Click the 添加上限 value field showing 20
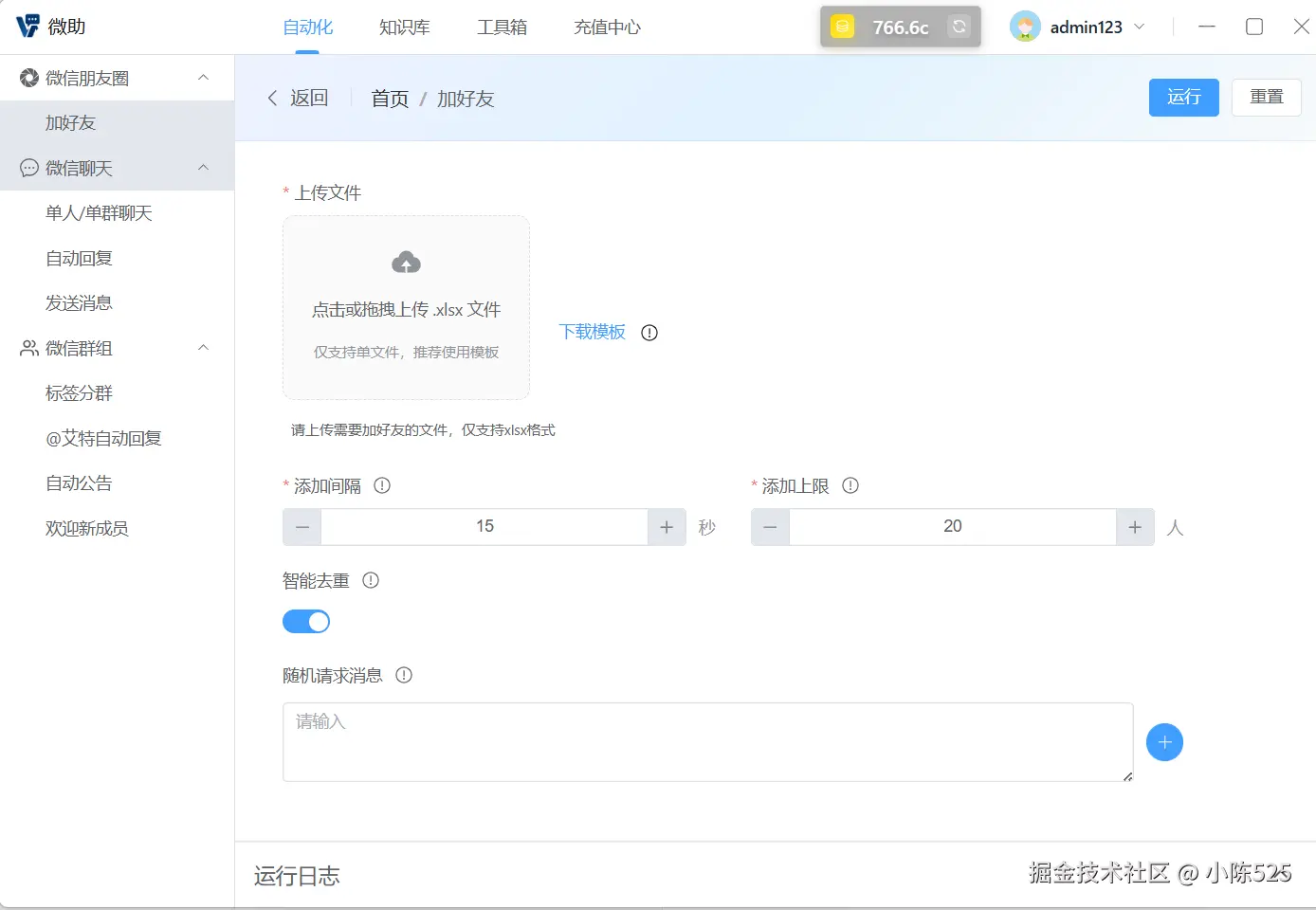The height and width of the screenshot is (910, 1316). (953, 527)
